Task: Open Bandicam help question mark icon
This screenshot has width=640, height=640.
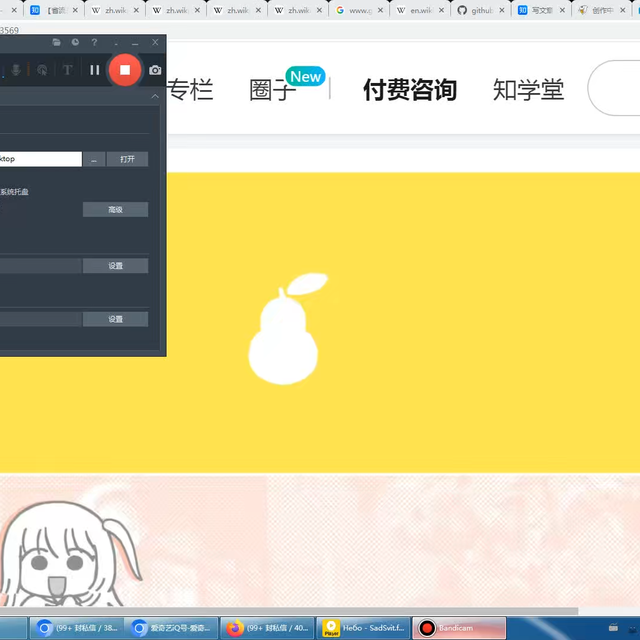Action: tap(94, 43)
